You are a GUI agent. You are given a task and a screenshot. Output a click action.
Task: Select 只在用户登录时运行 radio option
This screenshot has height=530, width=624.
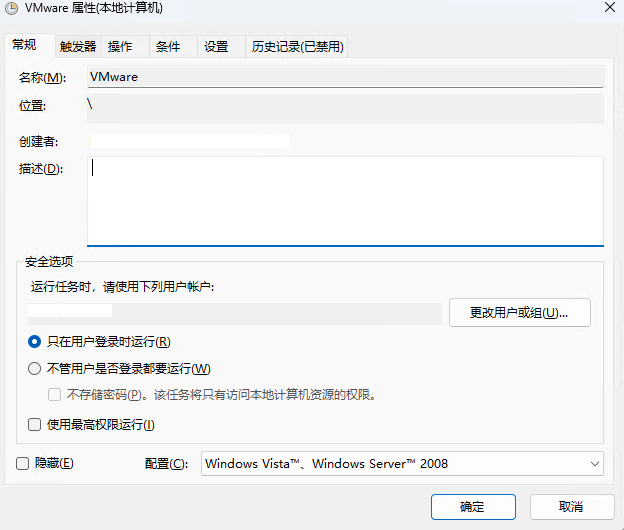pos(35,342)
